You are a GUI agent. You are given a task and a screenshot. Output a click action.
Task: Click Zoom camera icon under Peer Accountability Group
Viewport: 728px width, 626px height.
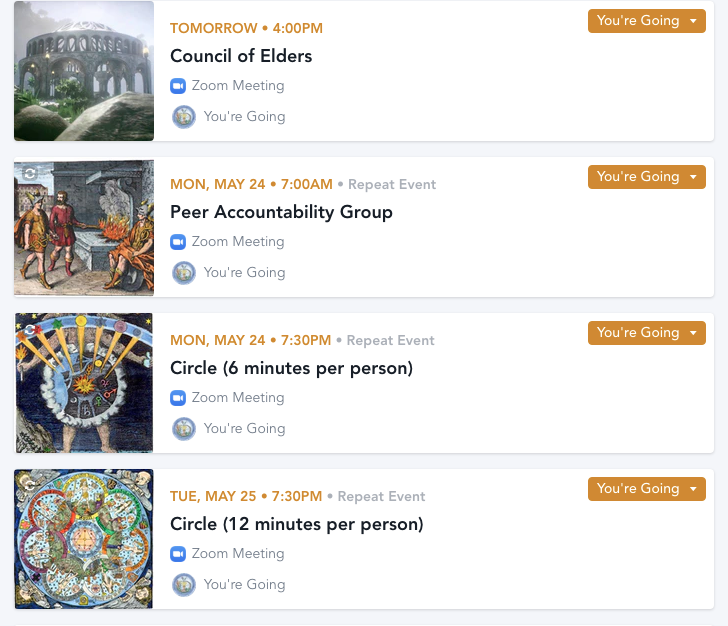coord(179,242)
